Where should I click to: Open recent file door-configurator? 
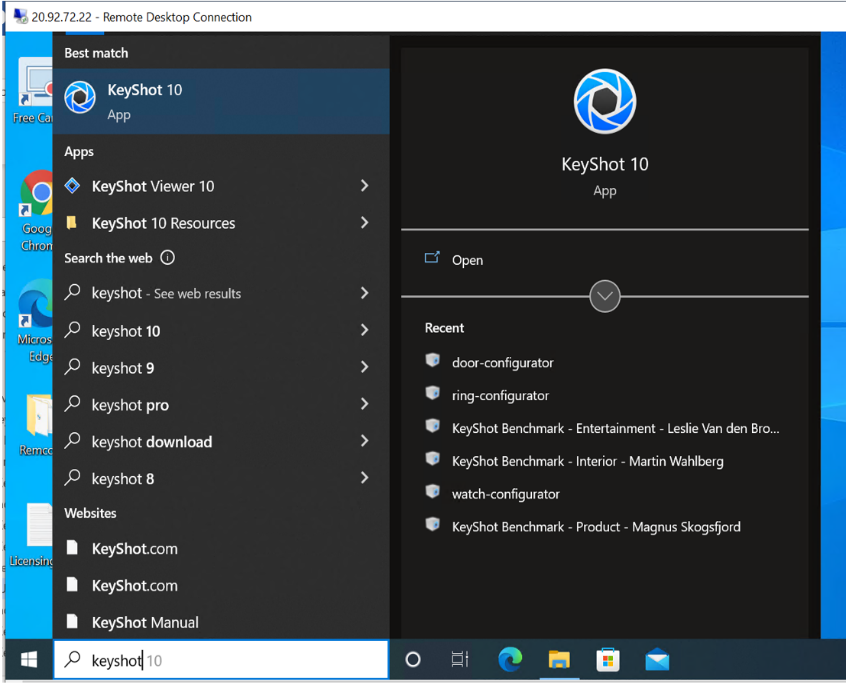pos(502,363)
